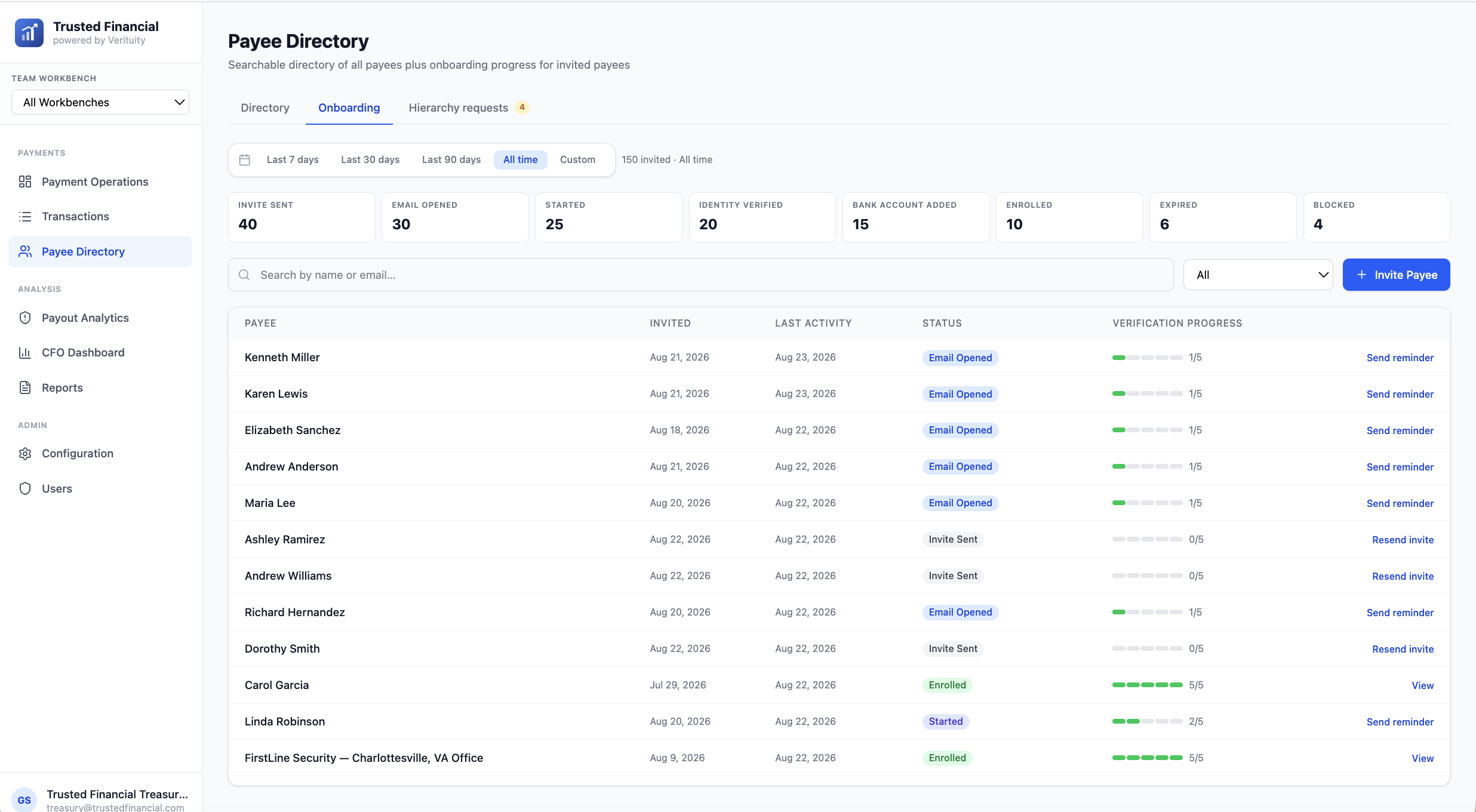The image size is (1476, 812).
Task: Open Payment Operations in the sidebar
Action: click(100, 182)
